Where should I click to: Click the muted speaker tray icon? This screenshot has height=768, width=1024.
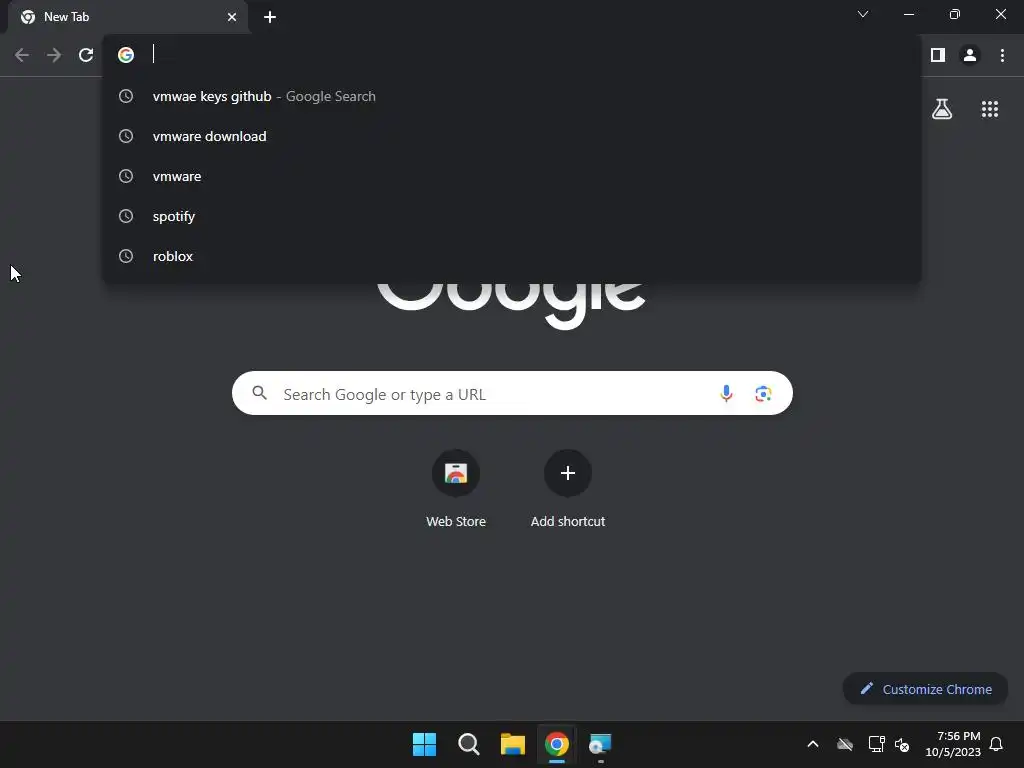pos(902,744)
